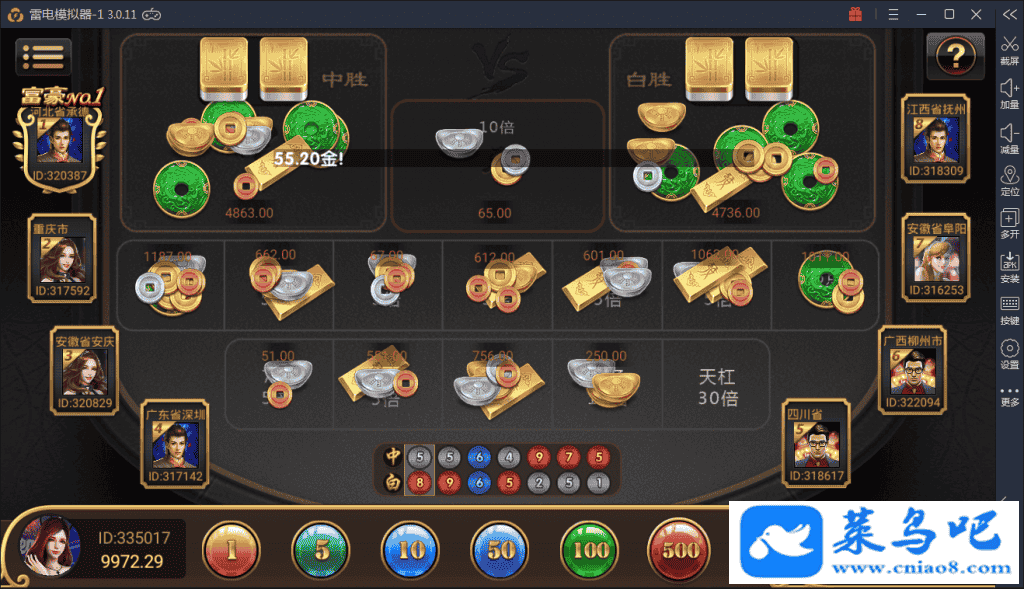Bet on the 天杠 30倍 cell
The height and width of the screenshot is (589, 1024).
(x=717, y=387)
